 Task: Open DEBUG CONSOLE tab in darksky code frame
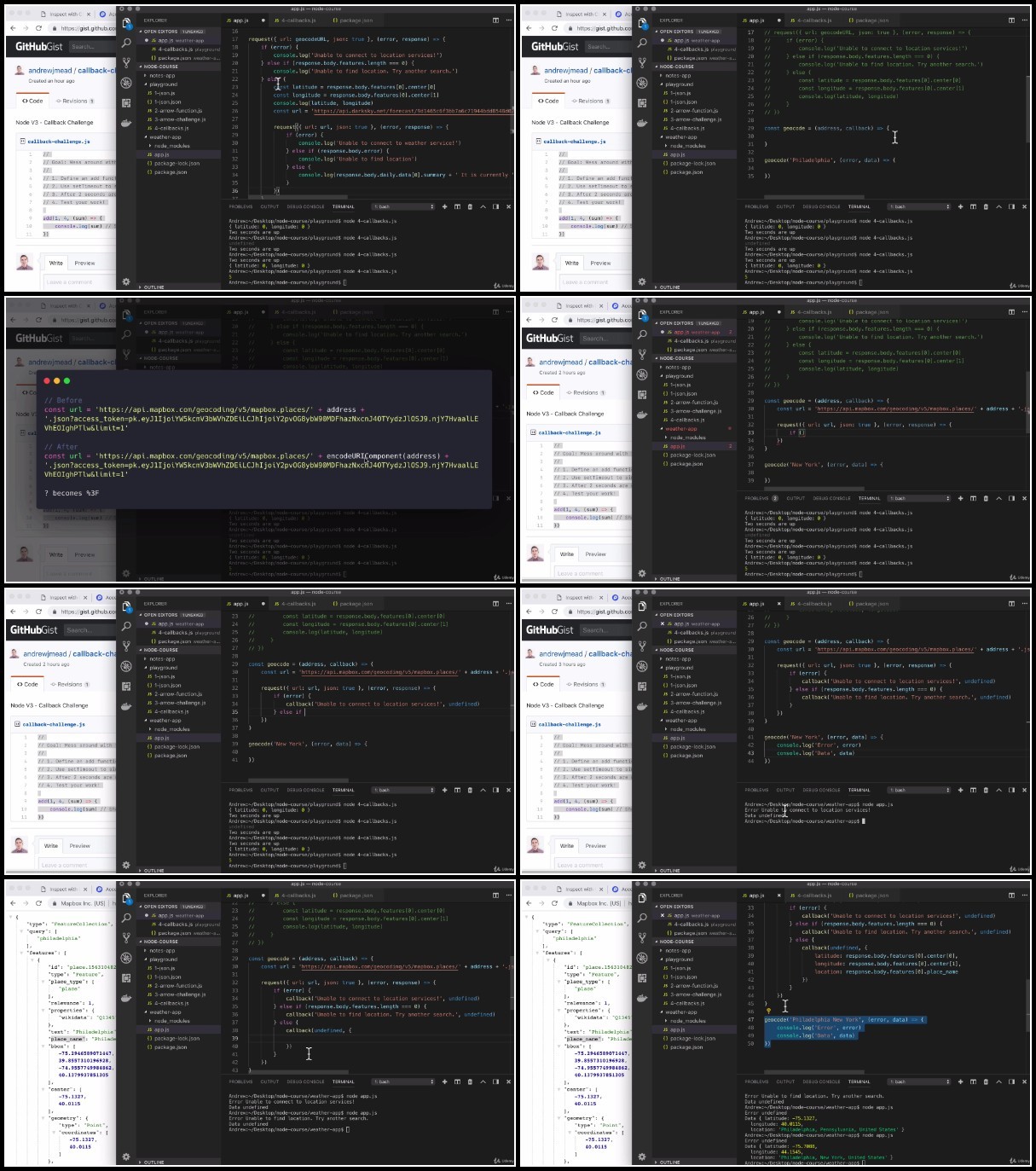(x=306, y=206)
